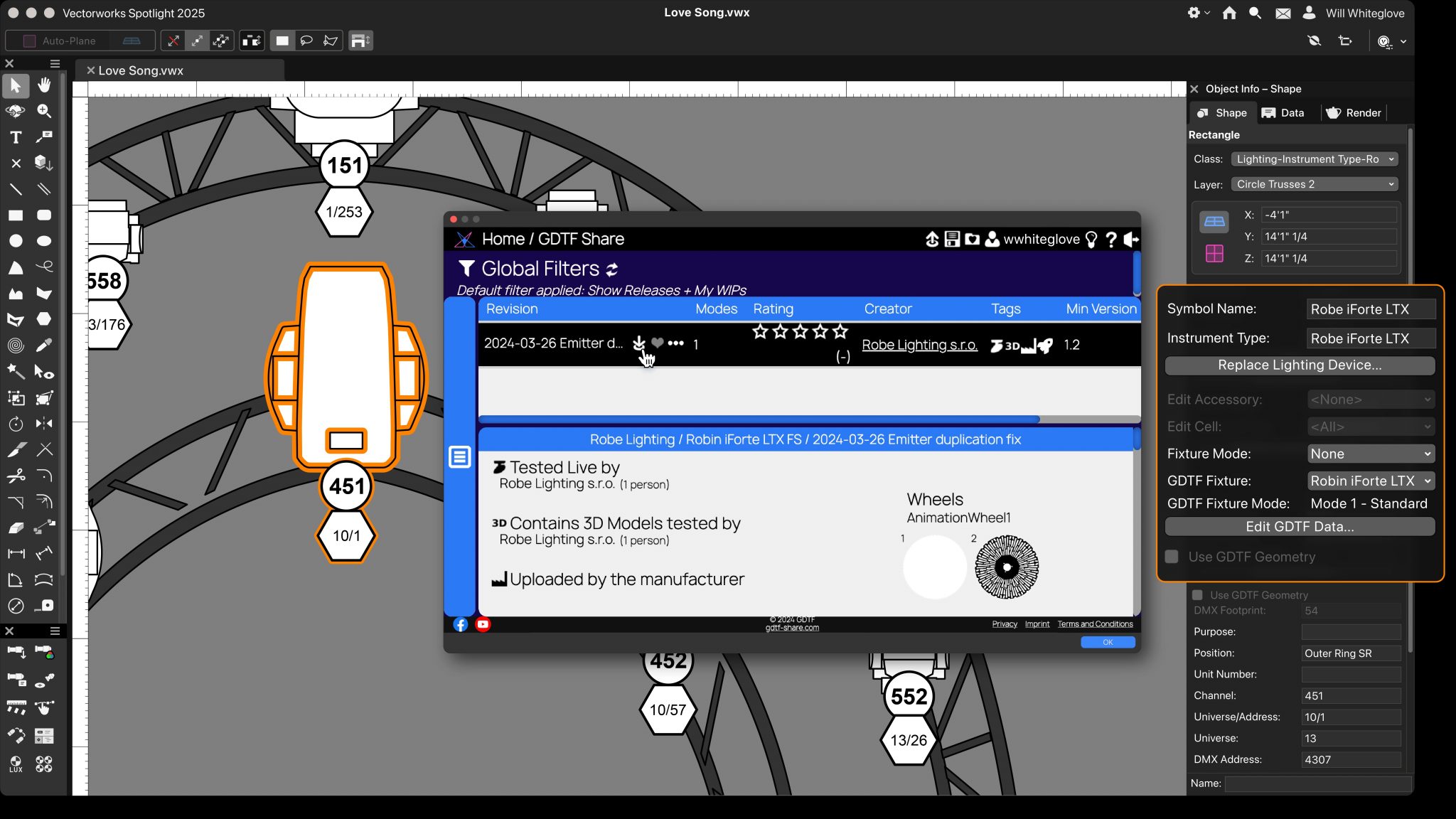Screen dimensions: 1456x819
Task: Select the Mirror tool in tool palette
Action: 44,424
